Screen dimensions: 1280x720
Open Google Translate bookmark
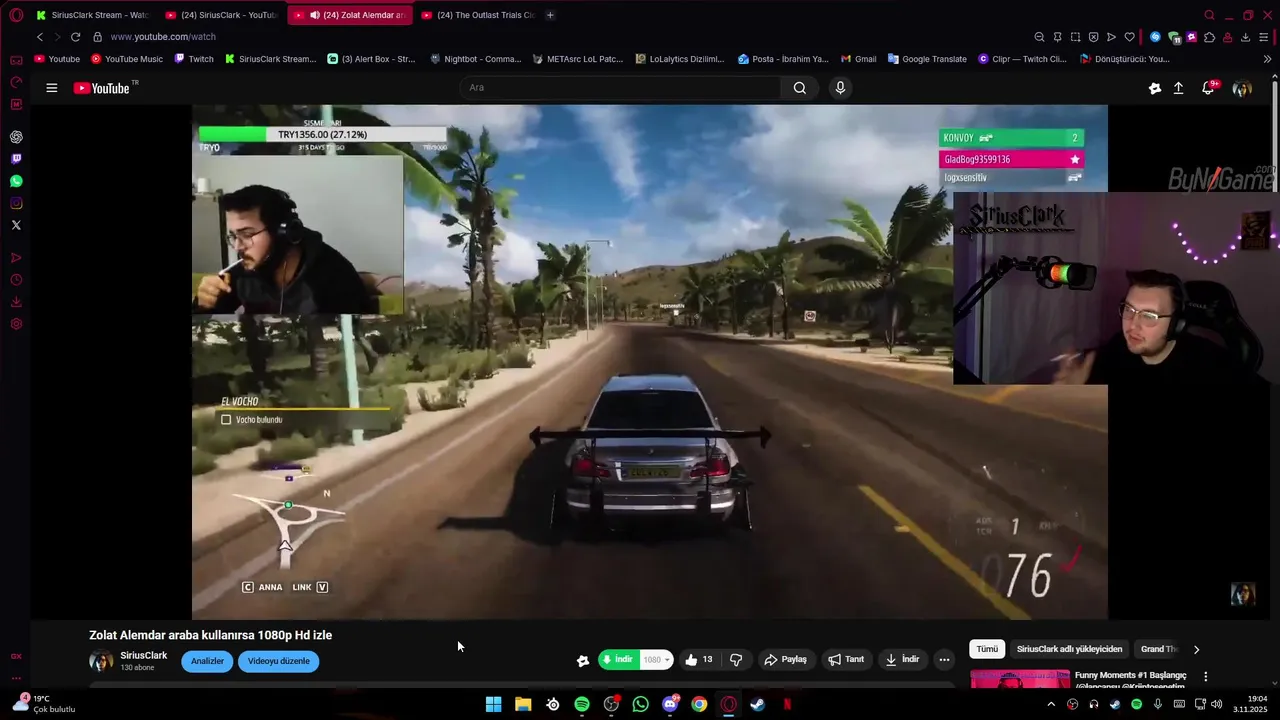927,59
